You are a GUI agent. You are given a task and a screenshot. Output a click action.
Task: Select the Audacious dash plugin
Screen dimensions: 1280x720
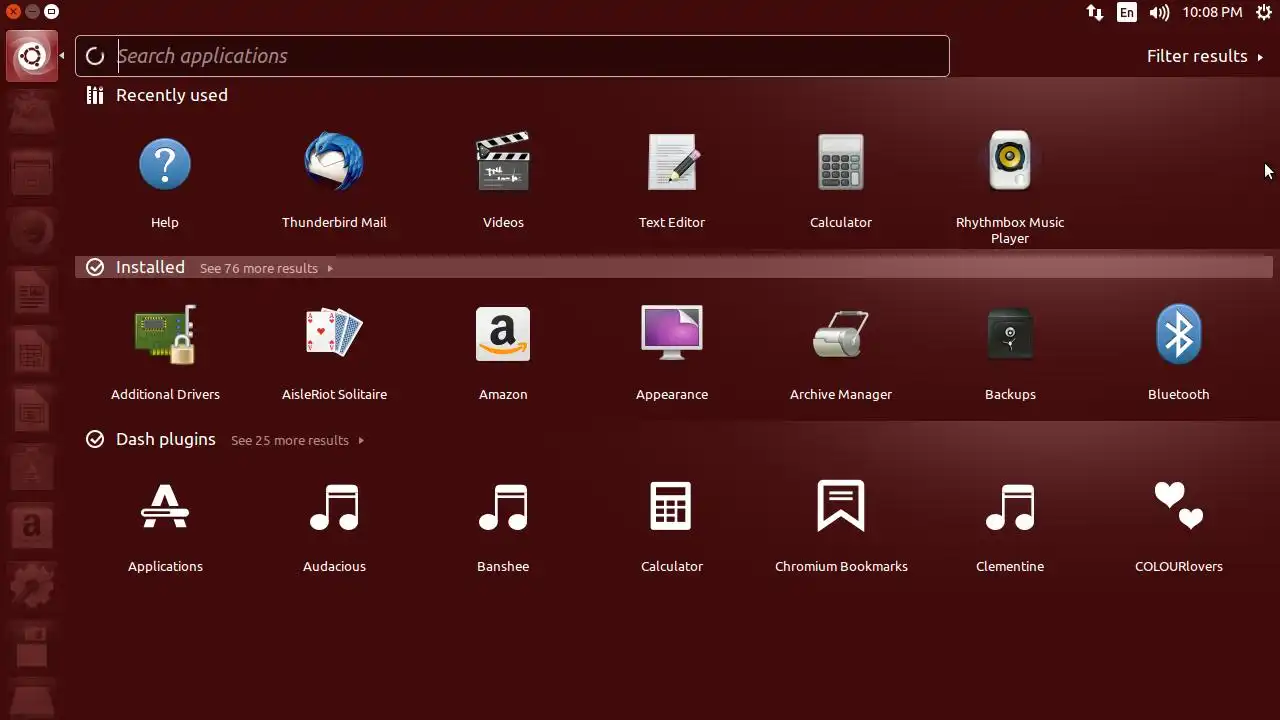click(x=334, y=507)
